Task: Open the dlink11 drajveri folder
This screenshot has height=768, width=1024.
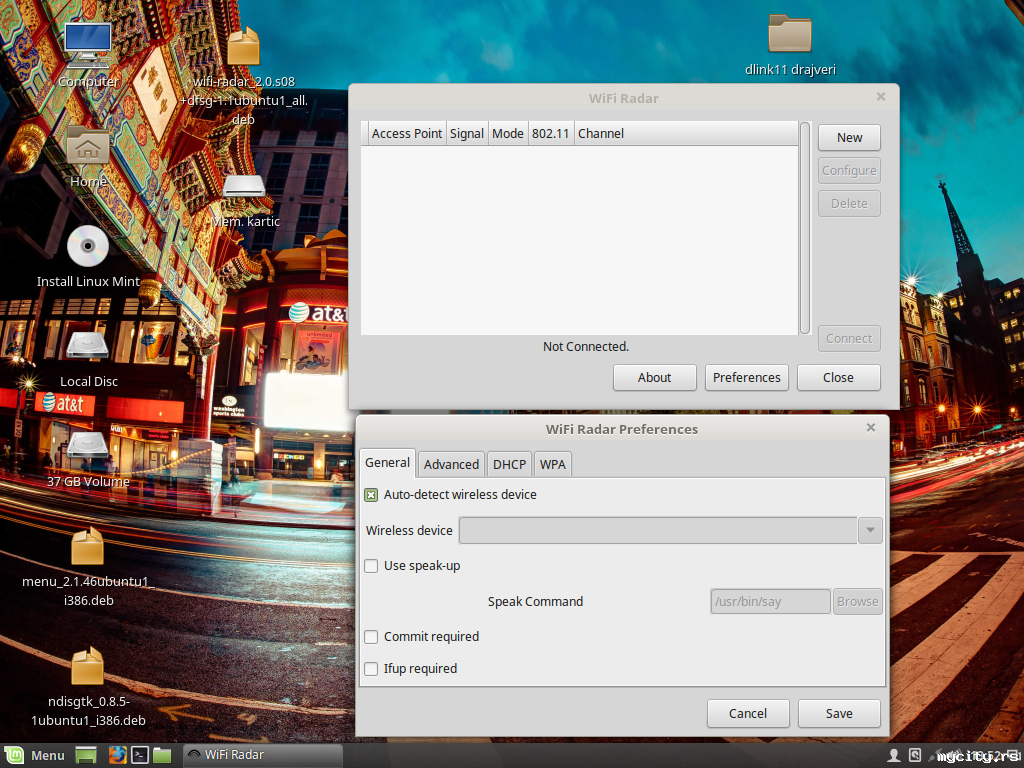Action: pos(790,34)
